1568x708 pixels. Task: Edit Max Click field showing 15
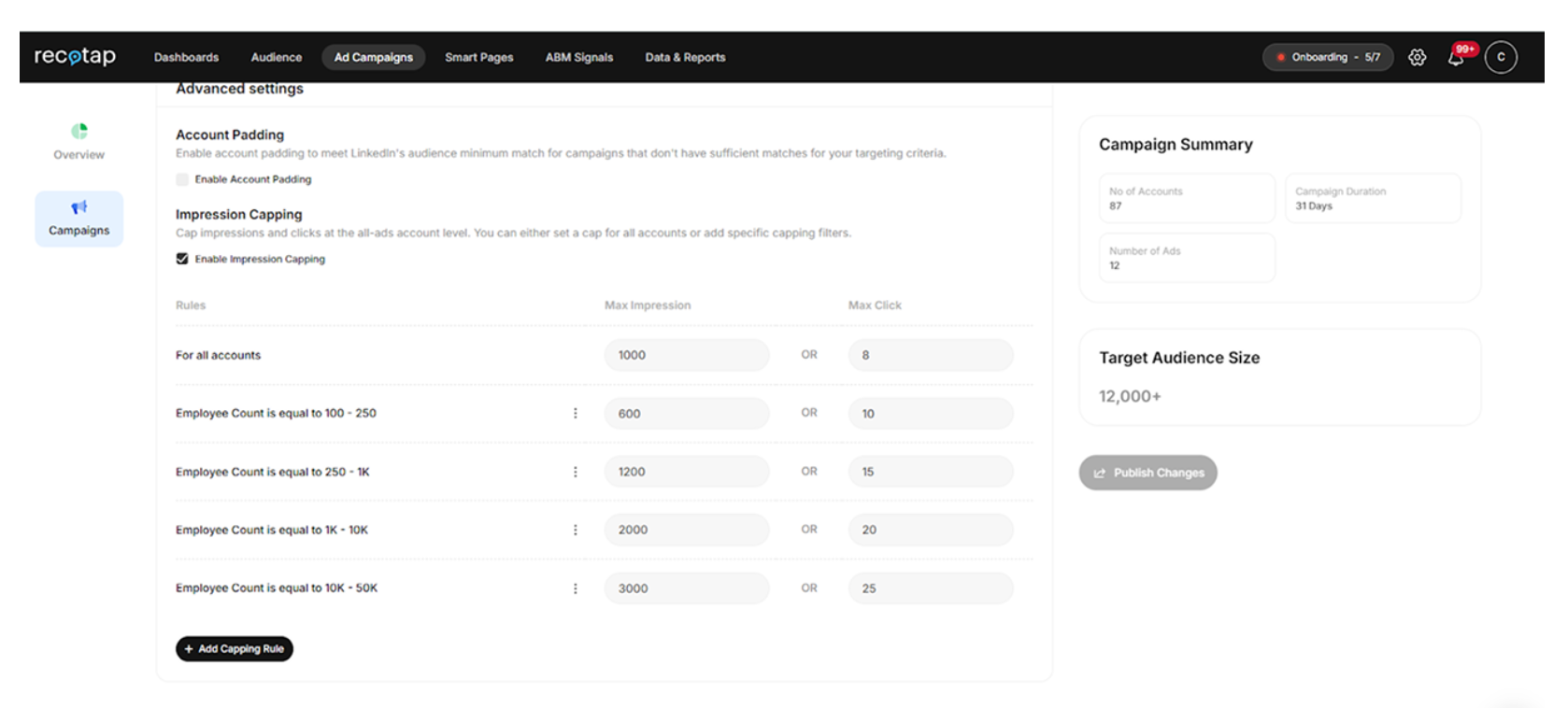click(x=931, y=472)
